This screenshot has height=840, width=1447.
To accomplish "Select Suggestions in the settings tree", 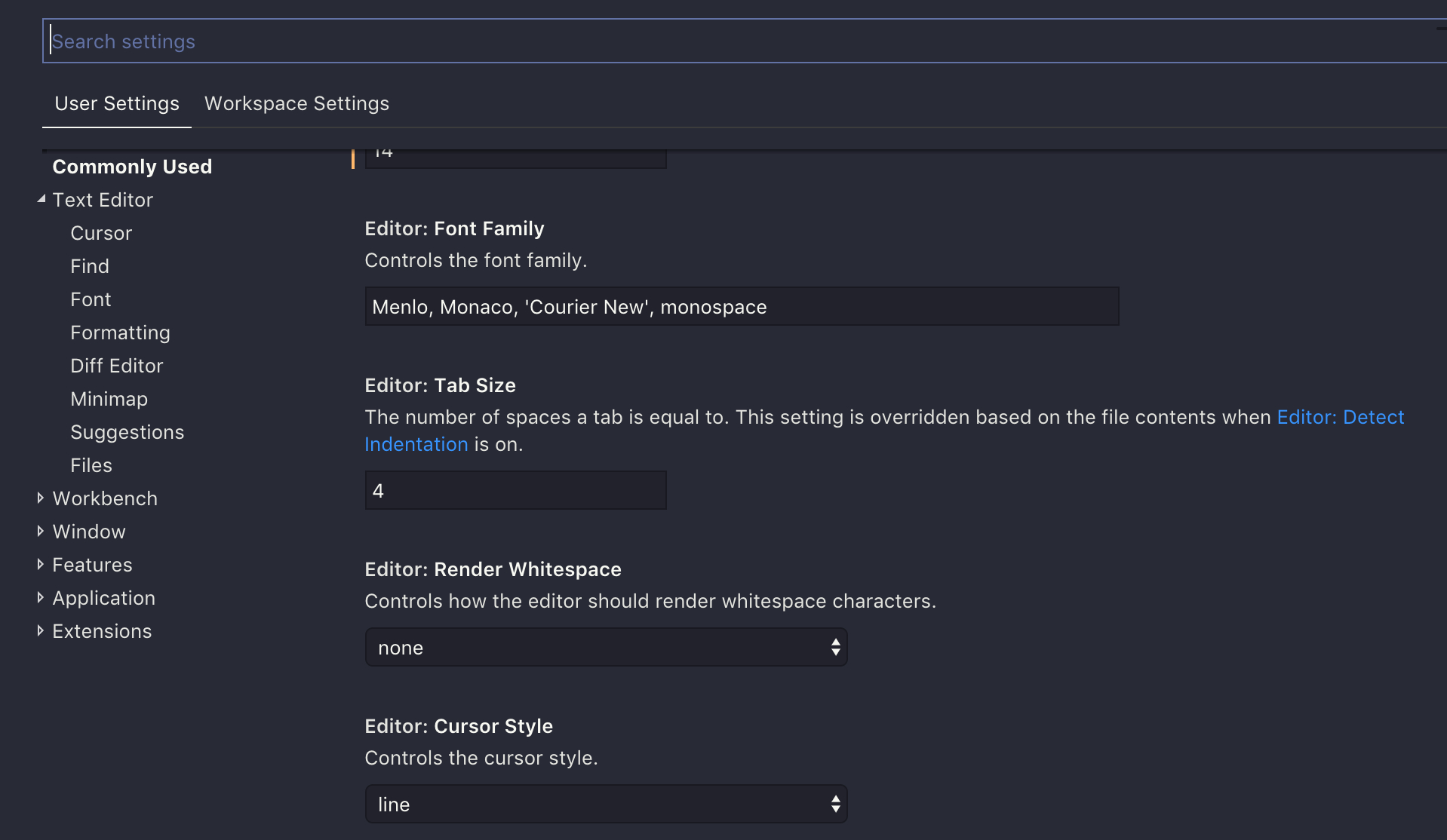I will coord(127,432).
